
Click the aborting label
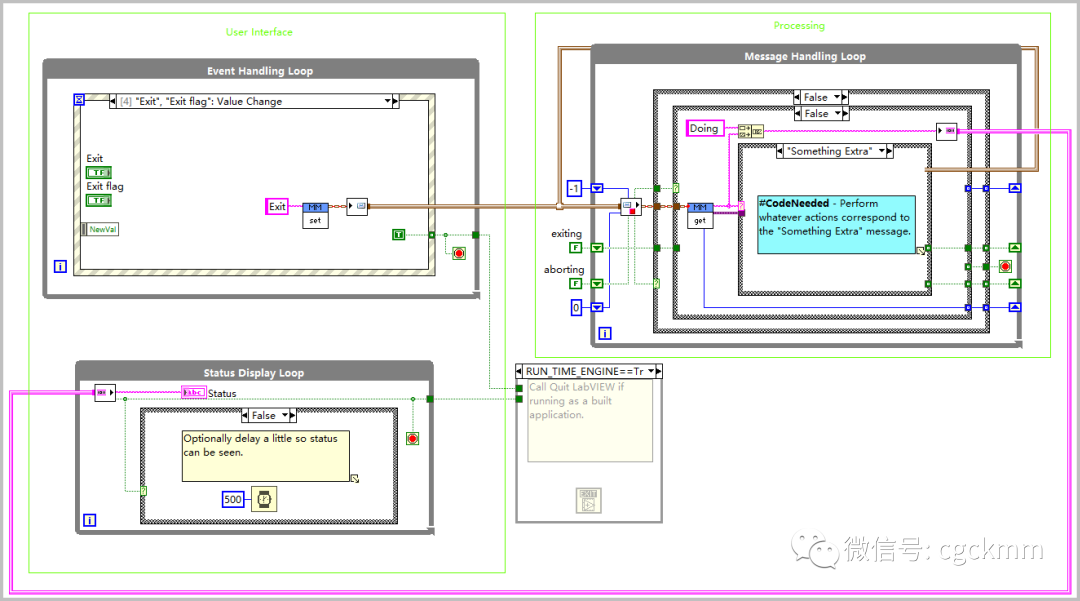click(564, 270)
